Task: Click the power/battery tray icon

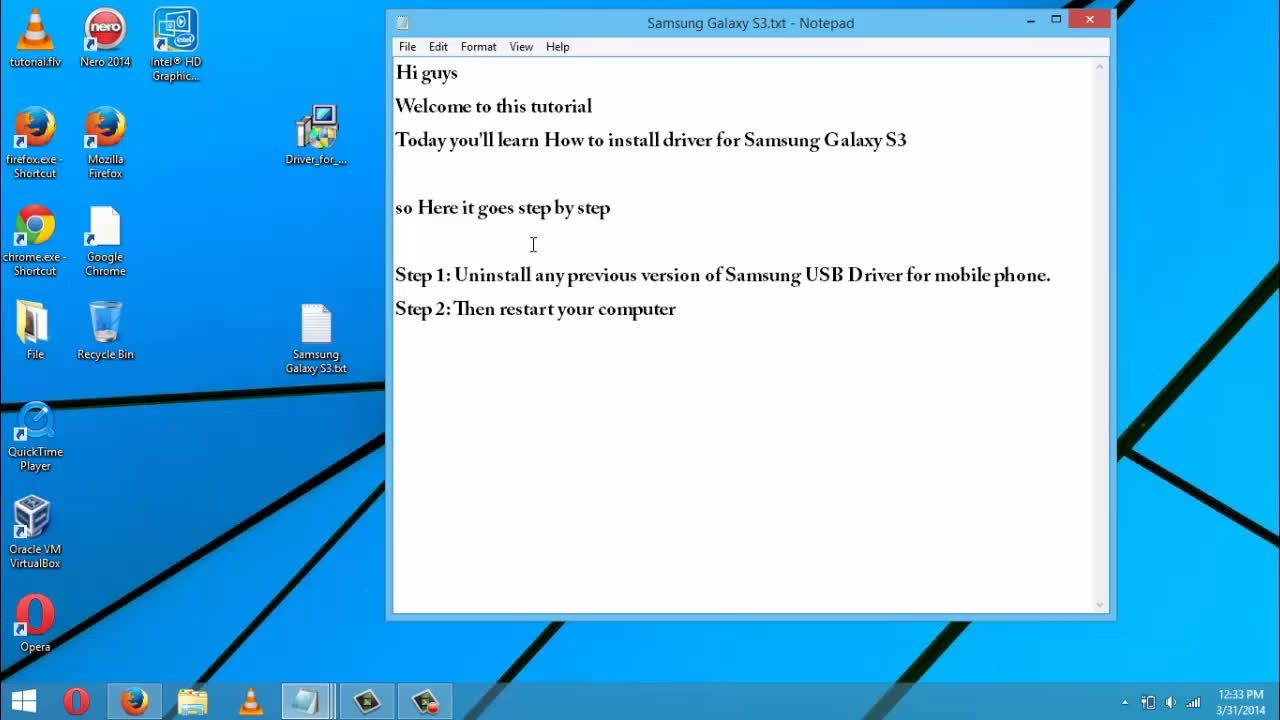Action: (1148, 703)
